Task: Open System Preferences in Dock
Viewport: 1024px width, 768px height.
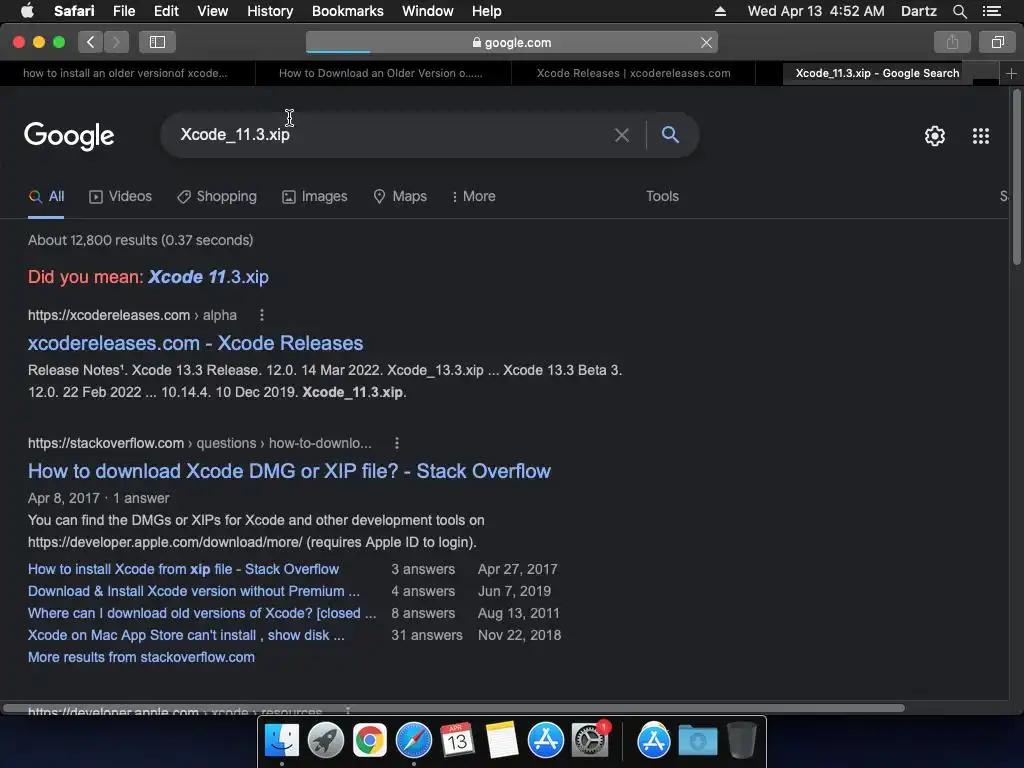Action: coord(590,741)
